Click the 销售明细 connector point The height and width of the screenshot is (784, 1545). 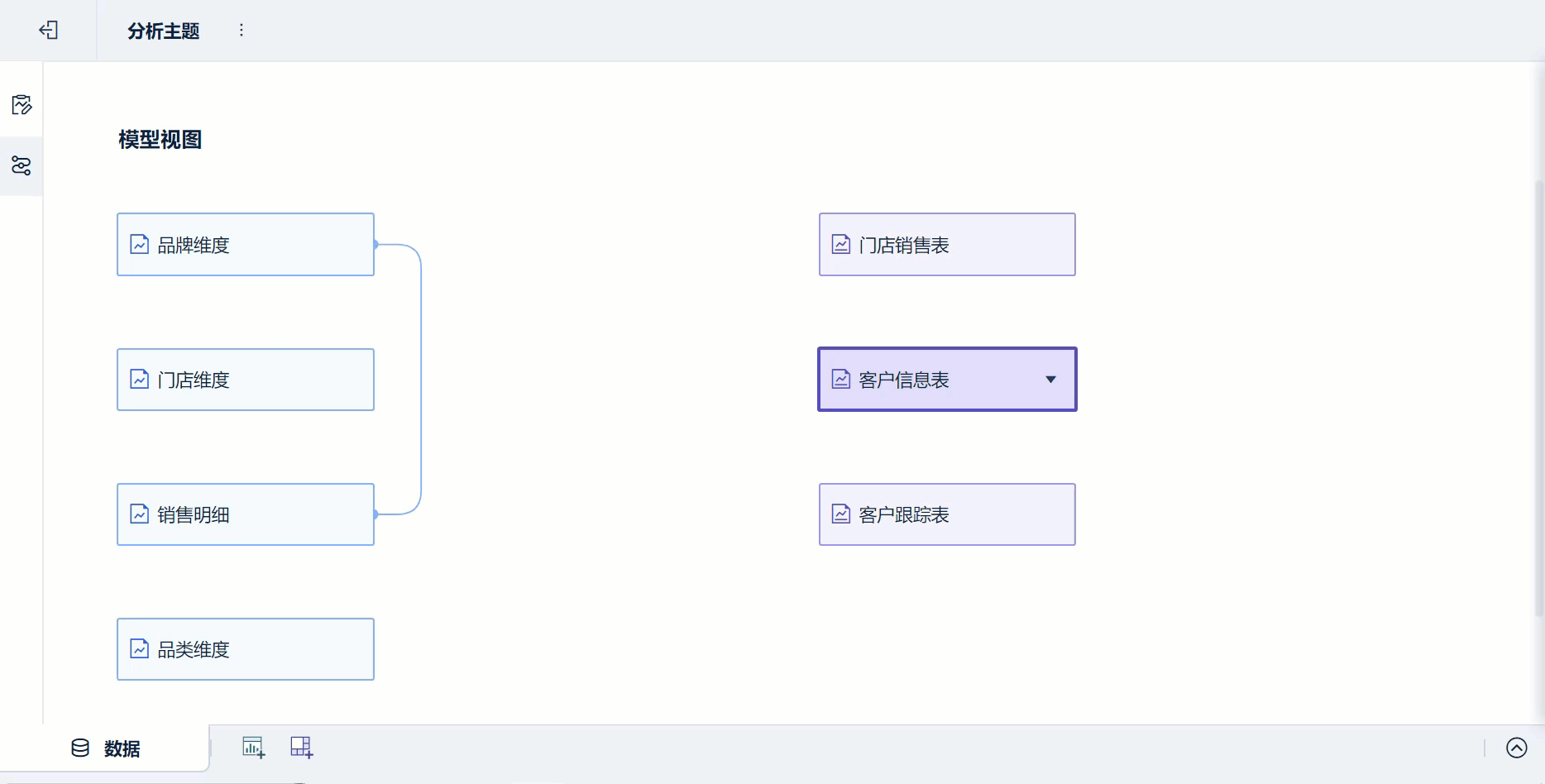point(375,514)
